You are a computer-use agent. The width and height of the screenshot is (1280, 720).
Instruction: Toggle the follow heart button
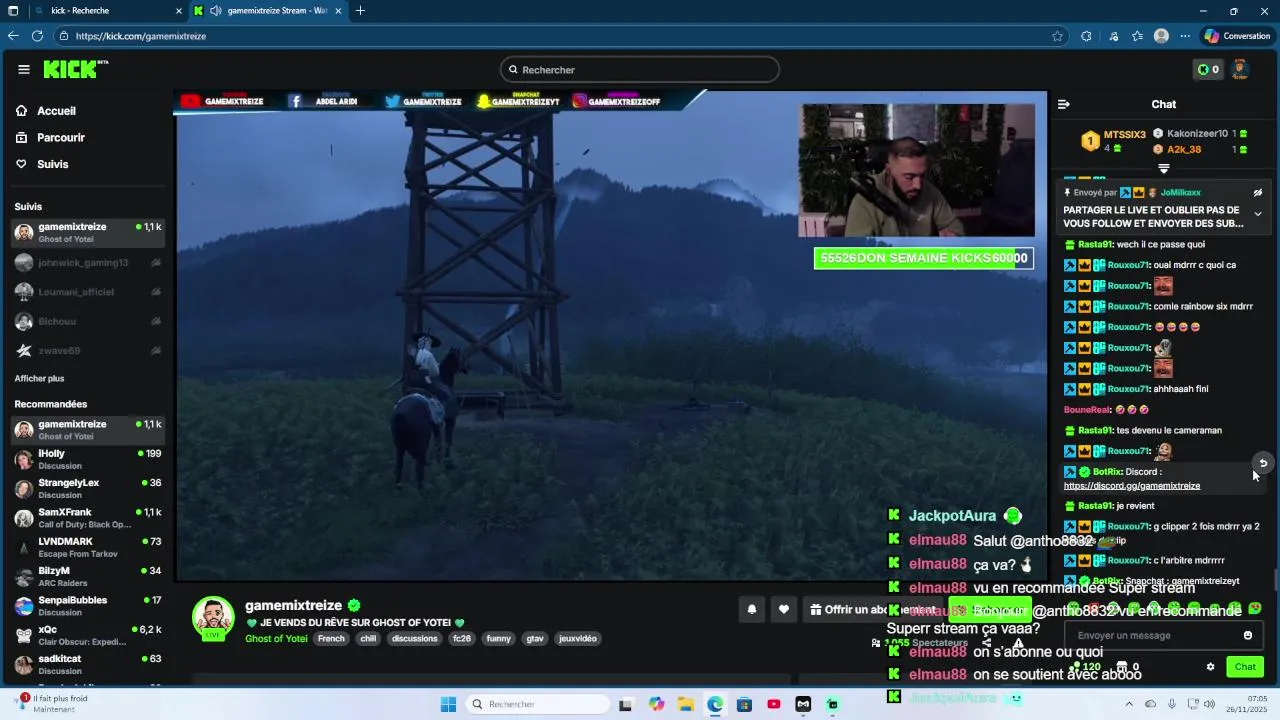click(x=784, y=609)
